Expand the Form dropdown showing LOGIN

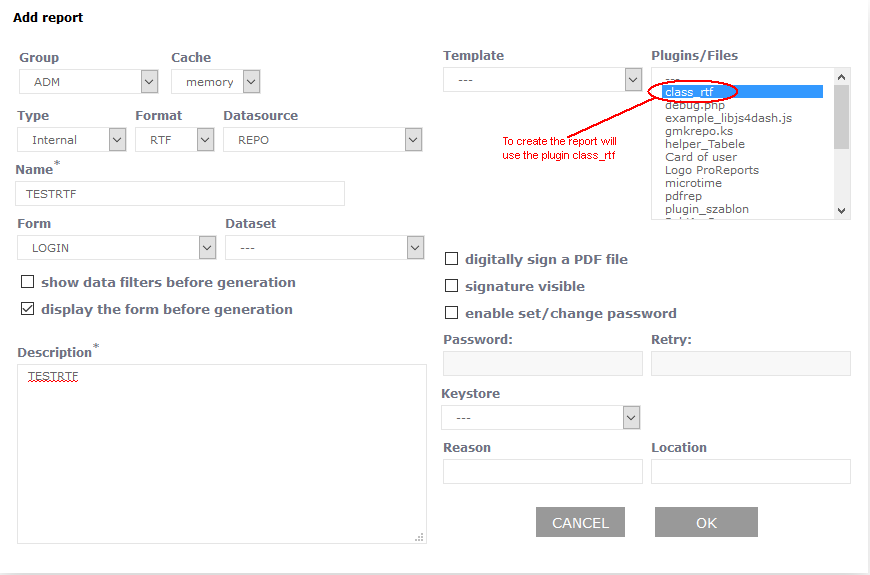pos(117,247)
